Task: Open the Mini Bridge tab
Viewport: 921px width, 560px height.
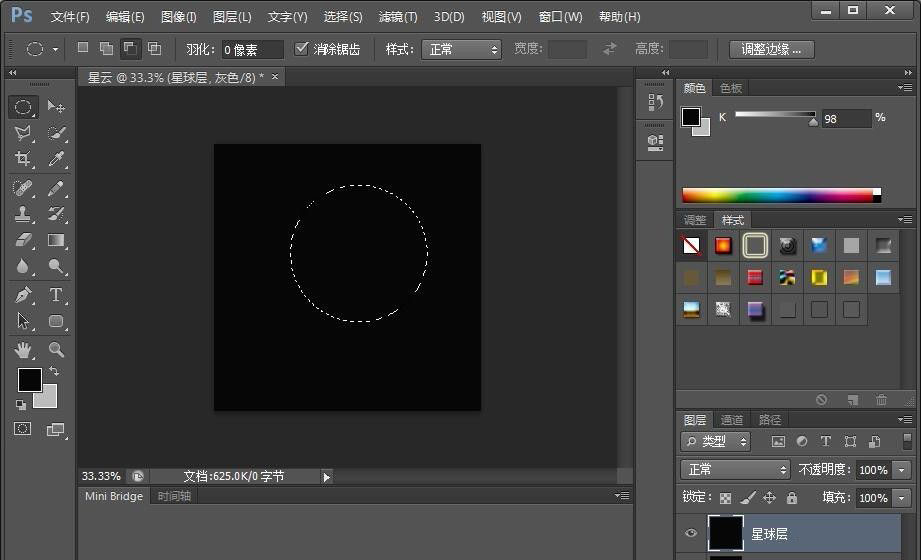Action: 114,496
